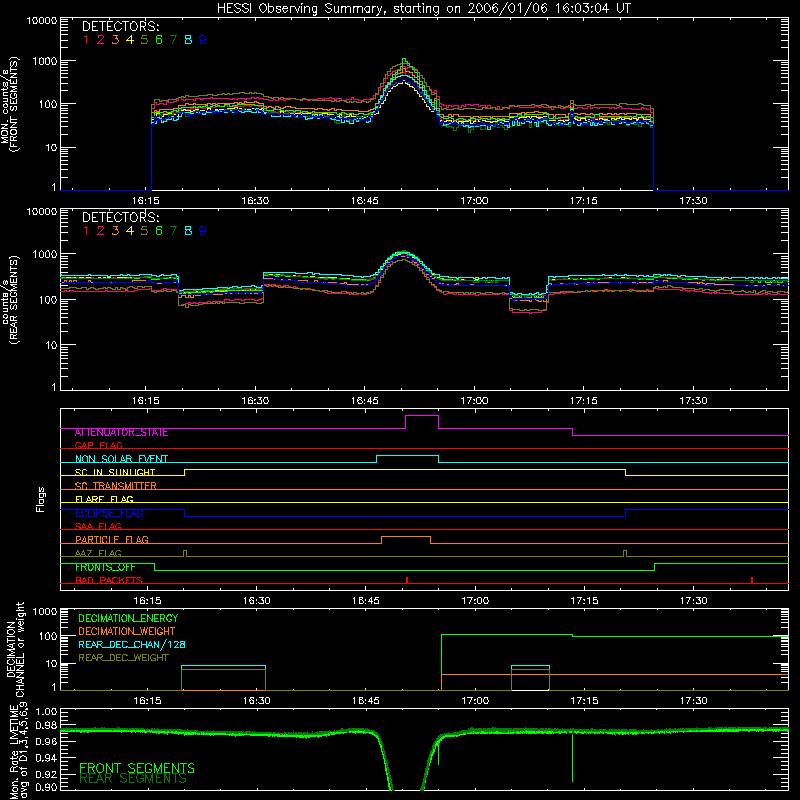Click the 17:15 tick label under flags plot

point(584,601)
